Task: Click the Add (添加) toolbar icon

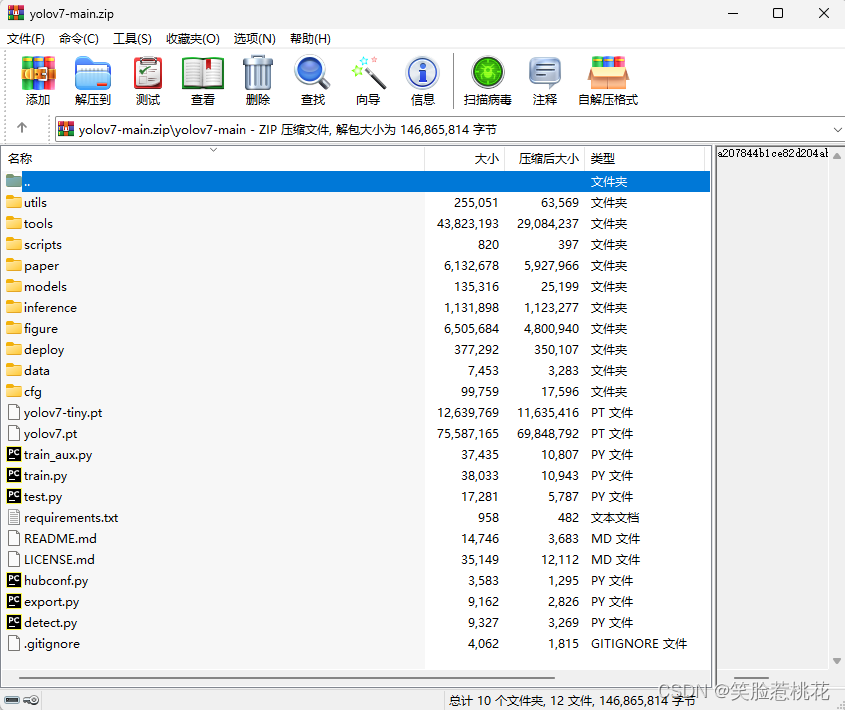Action: click(38, 73)
